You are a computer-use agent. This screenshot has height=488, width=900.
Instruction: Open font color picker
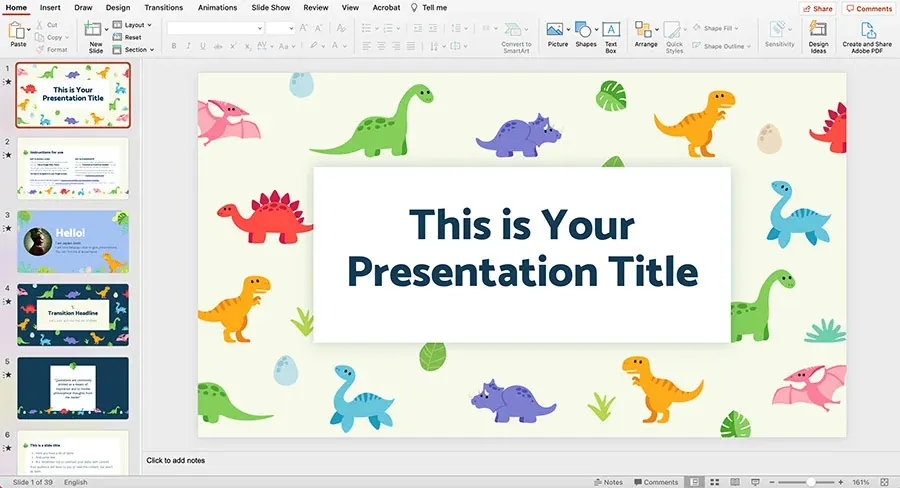coord(335,46)
